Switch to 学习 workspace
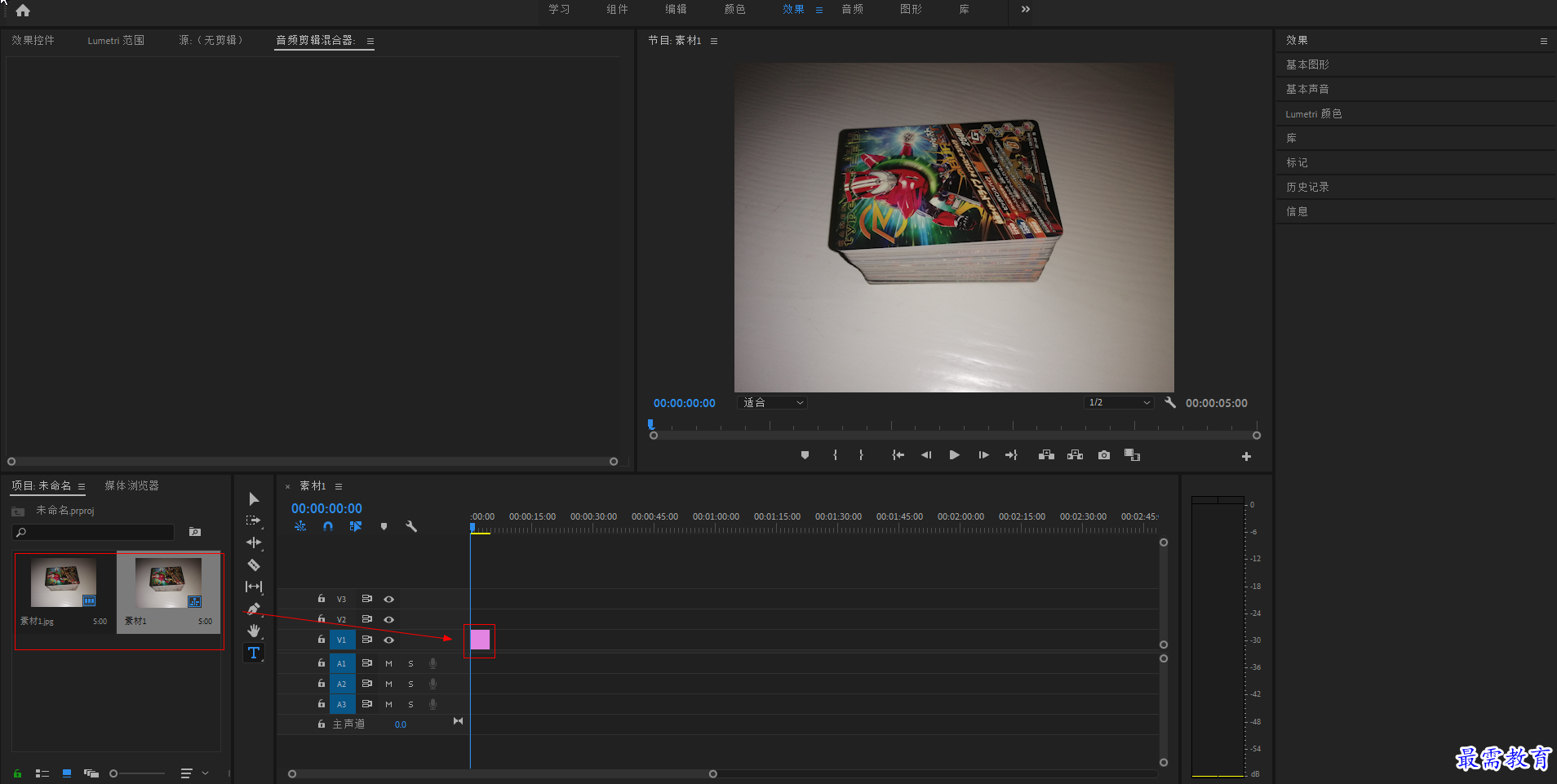1557x784 pixels. [x=559, y=9]
